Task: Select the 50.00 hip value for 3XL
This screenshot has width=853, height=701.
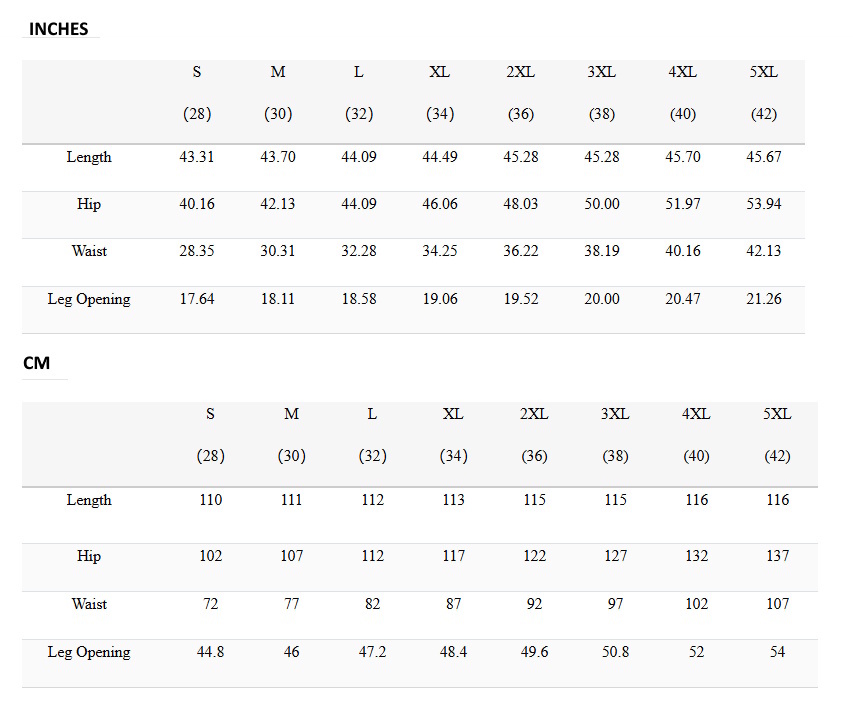Action: [602, 204]
